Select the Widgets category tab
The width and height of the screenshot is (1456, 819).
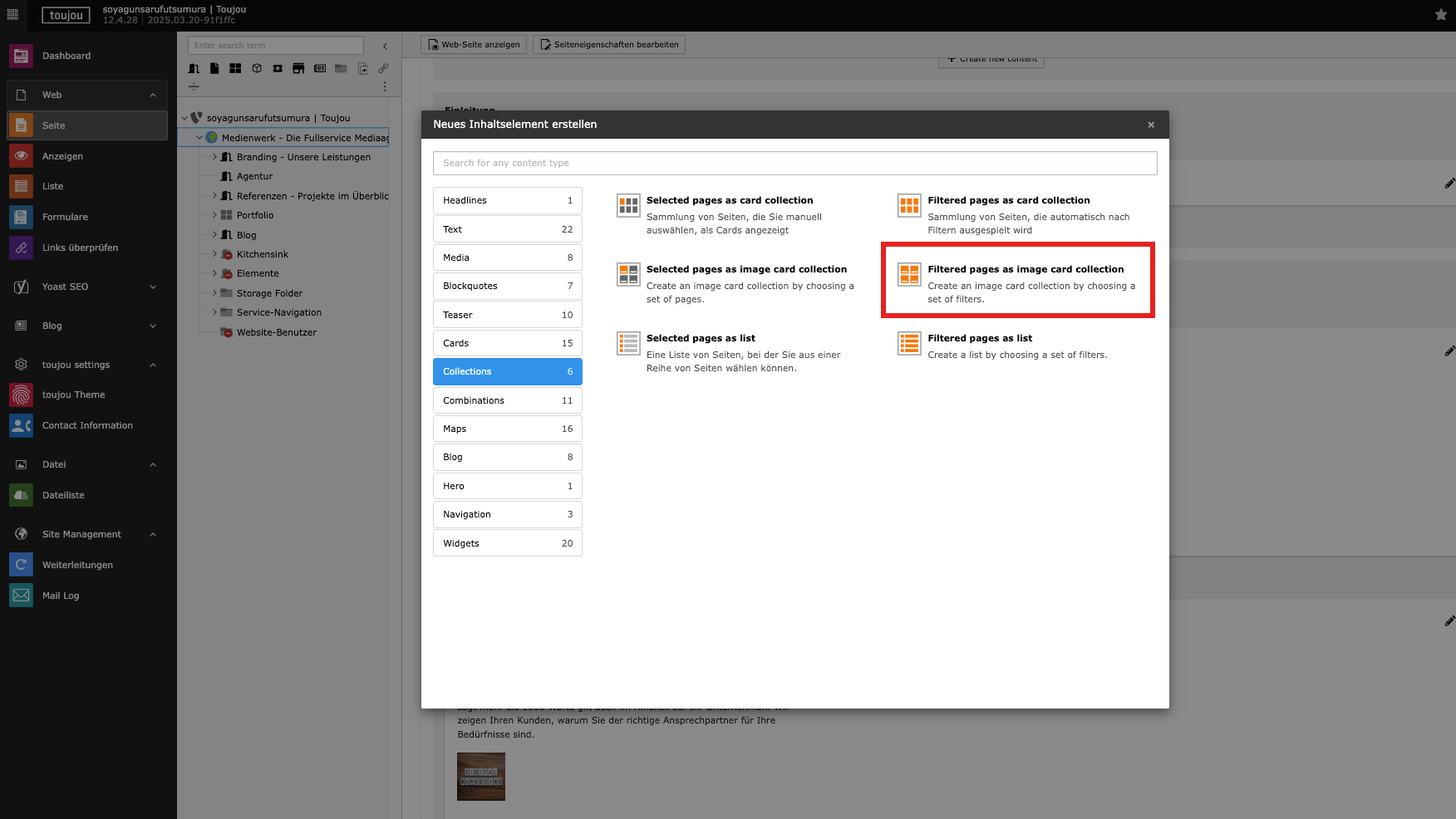tap(507, 543)
